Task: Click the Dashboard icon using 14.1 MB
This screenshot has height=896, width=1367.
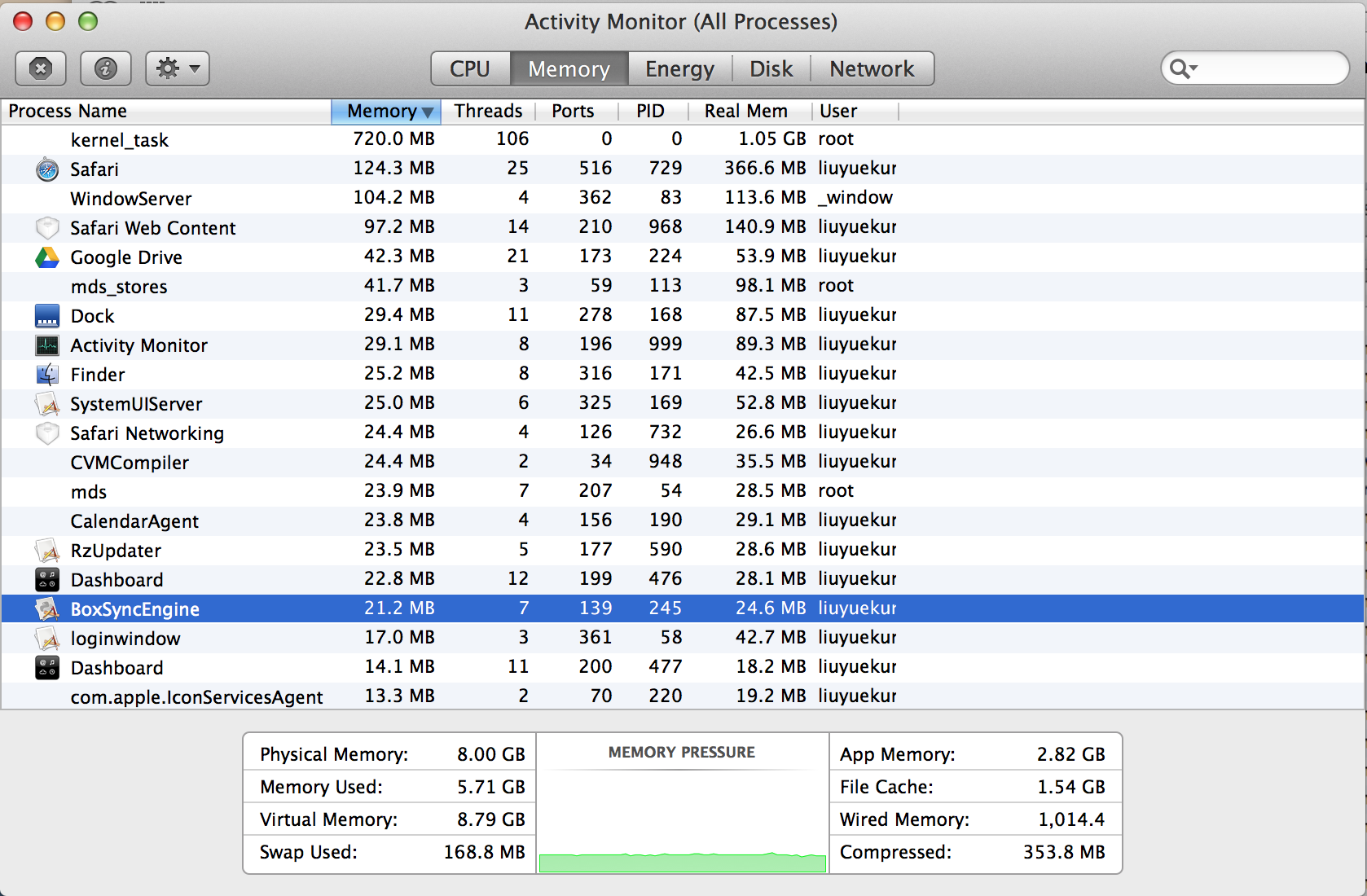Action: pyautogui.click(x=47, y=668)
